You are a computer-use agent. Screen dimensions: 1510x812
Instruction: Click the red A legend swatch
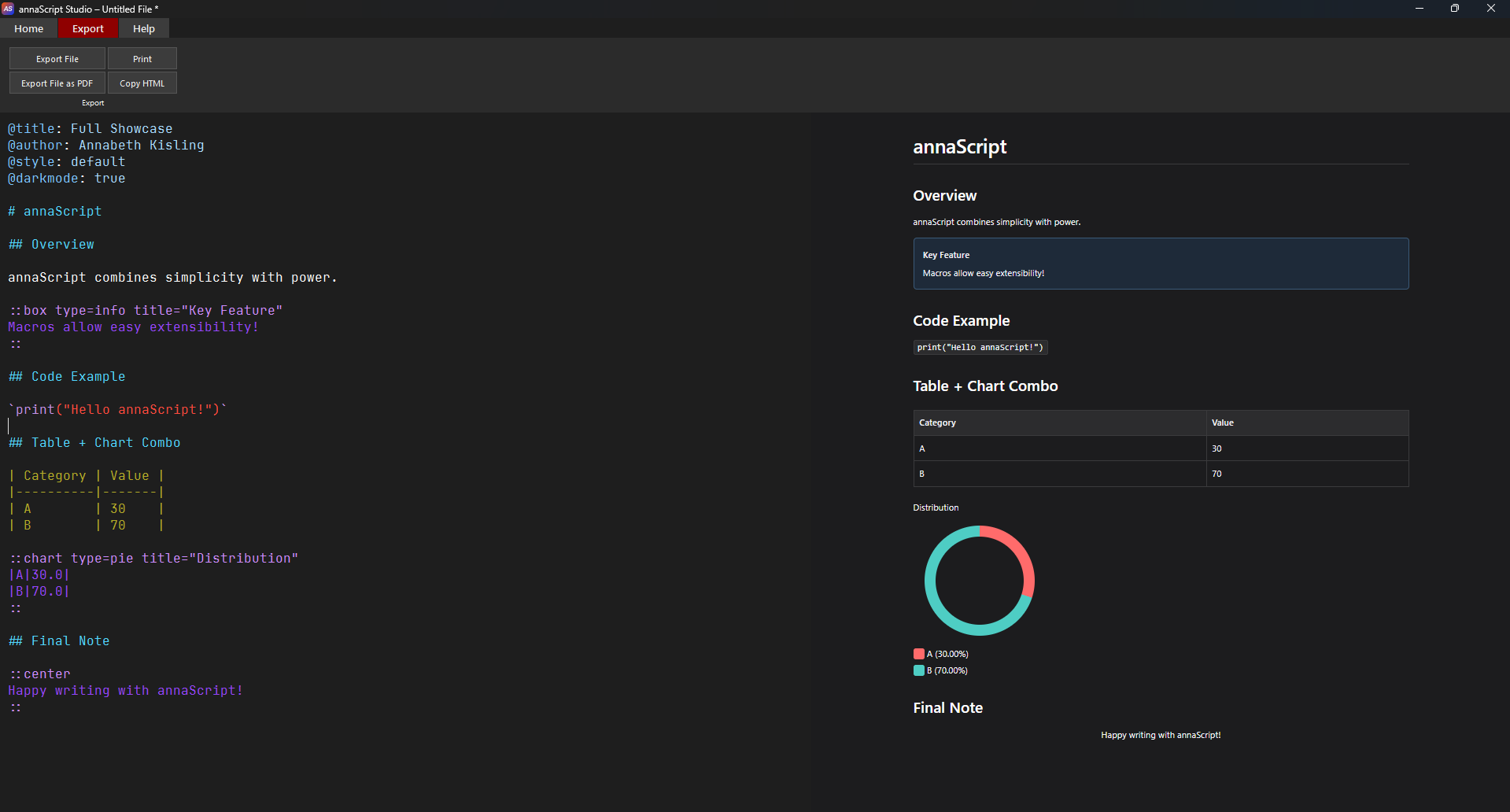[x=918, y=654]
